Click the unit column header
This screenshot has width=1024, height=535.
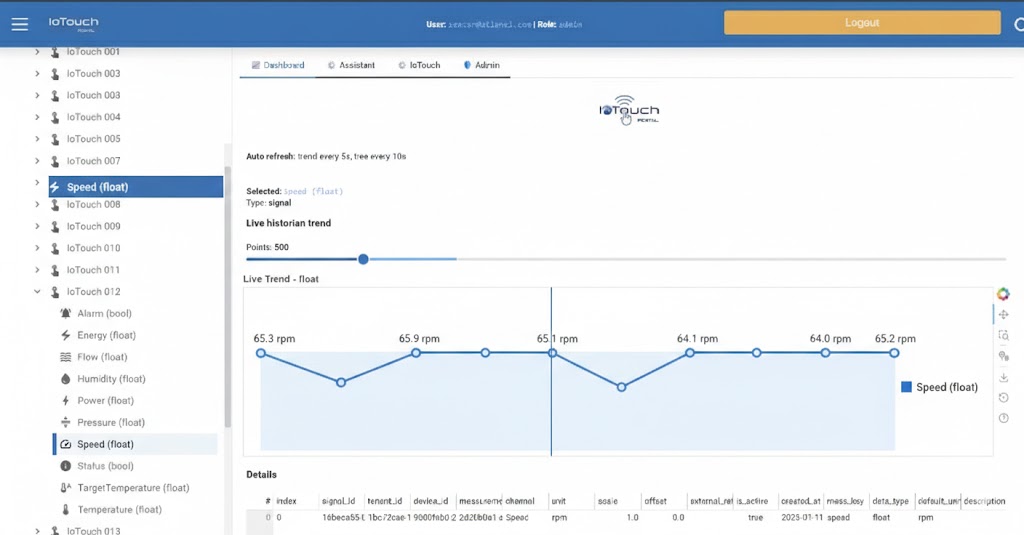(x=558, y=501)
